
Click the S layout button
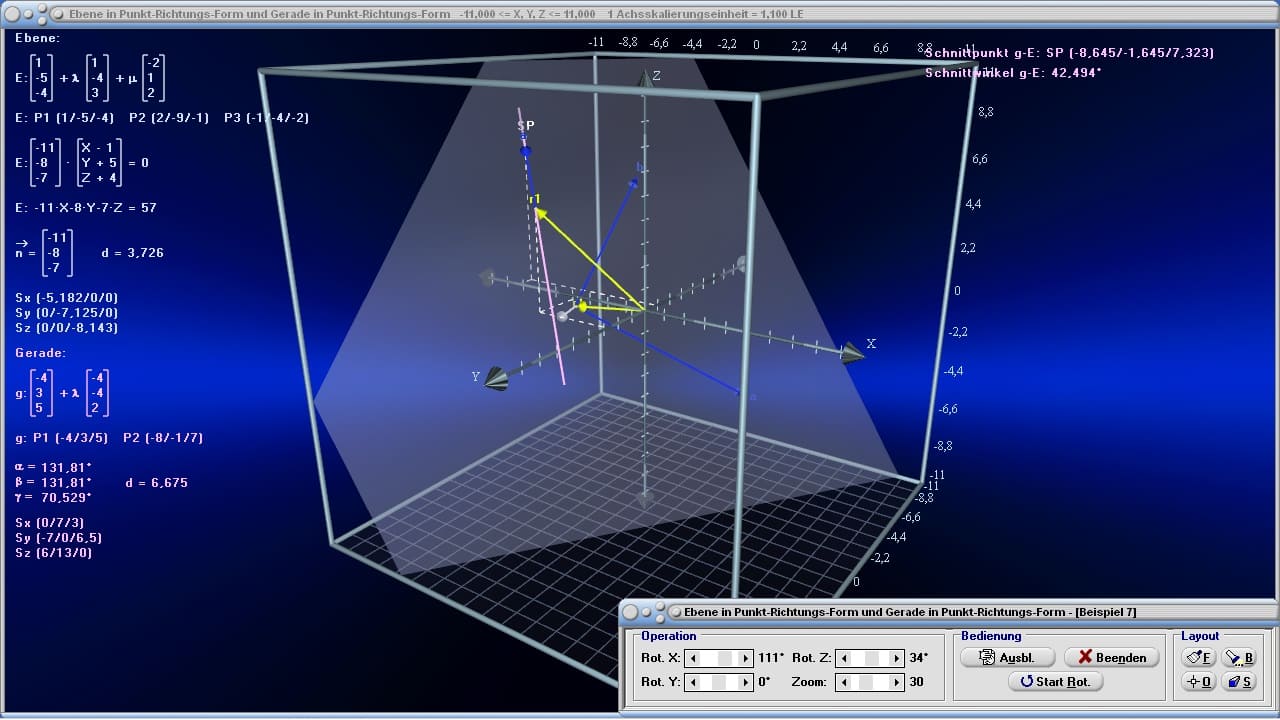(x=1237, y=681)
